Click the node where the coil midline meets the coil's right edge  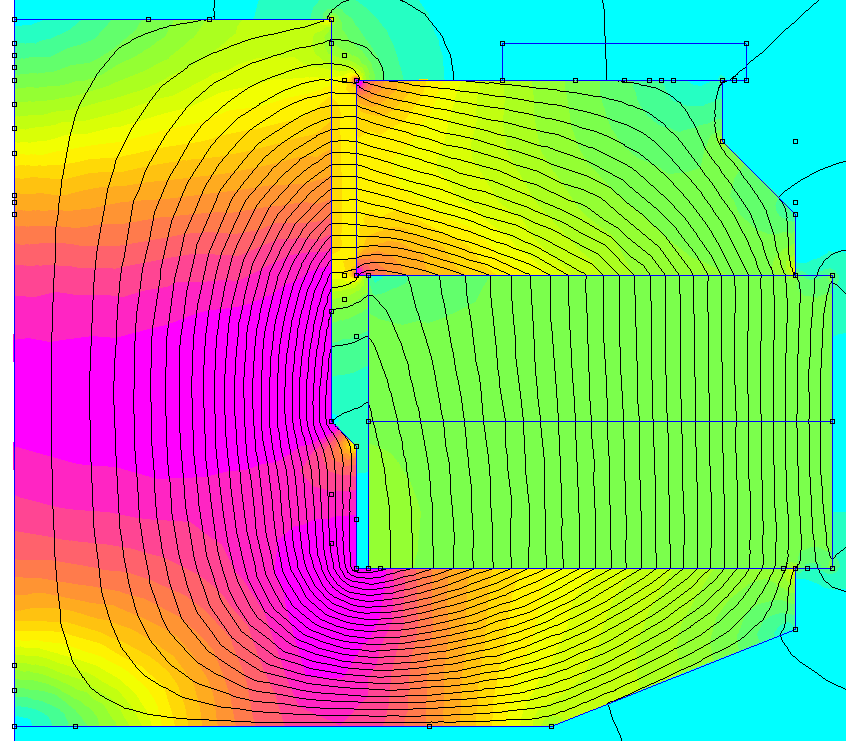point(832,422)
